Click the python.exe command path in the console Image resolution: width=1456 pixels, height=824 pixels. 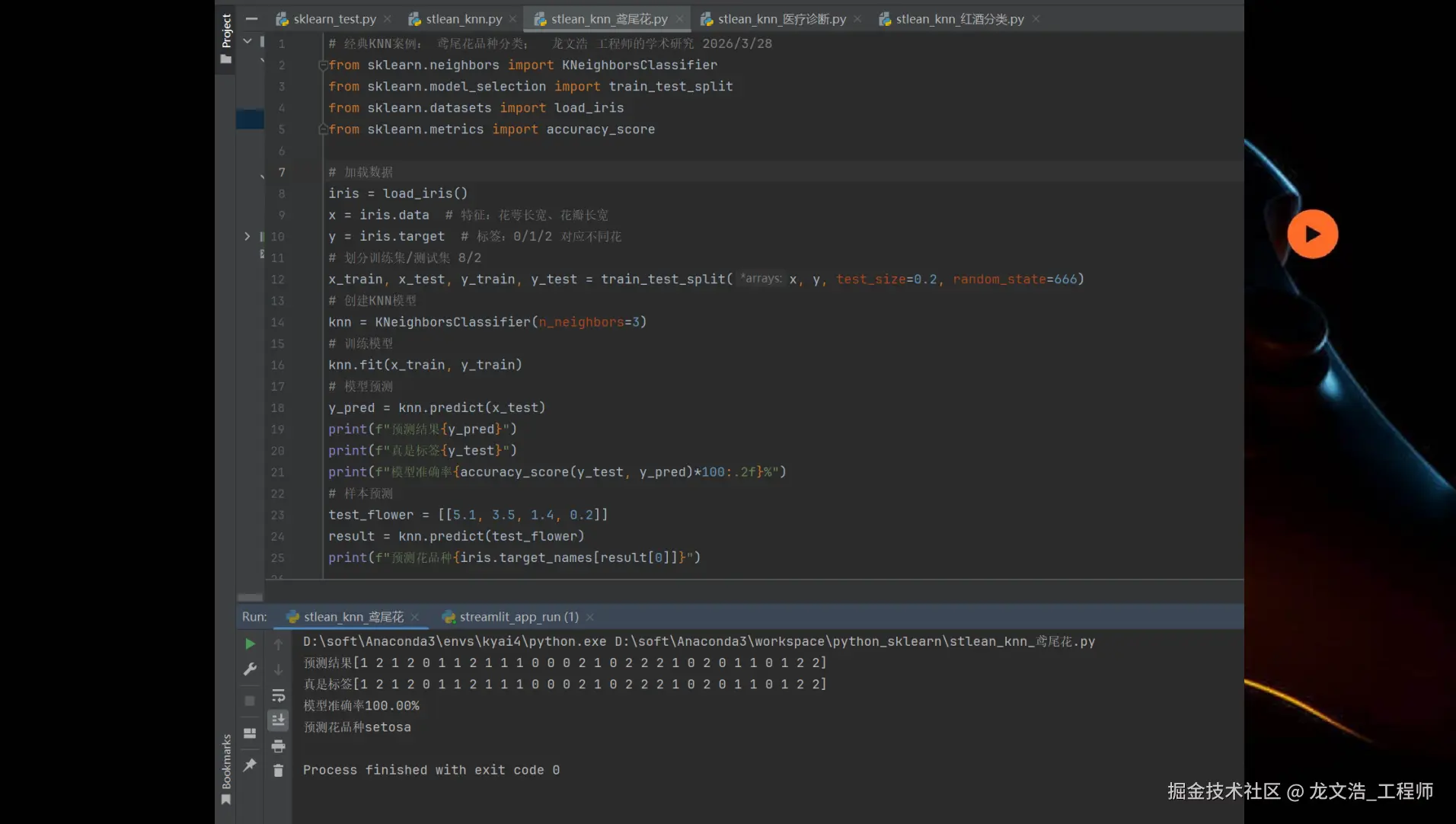[x=455, y=641]
